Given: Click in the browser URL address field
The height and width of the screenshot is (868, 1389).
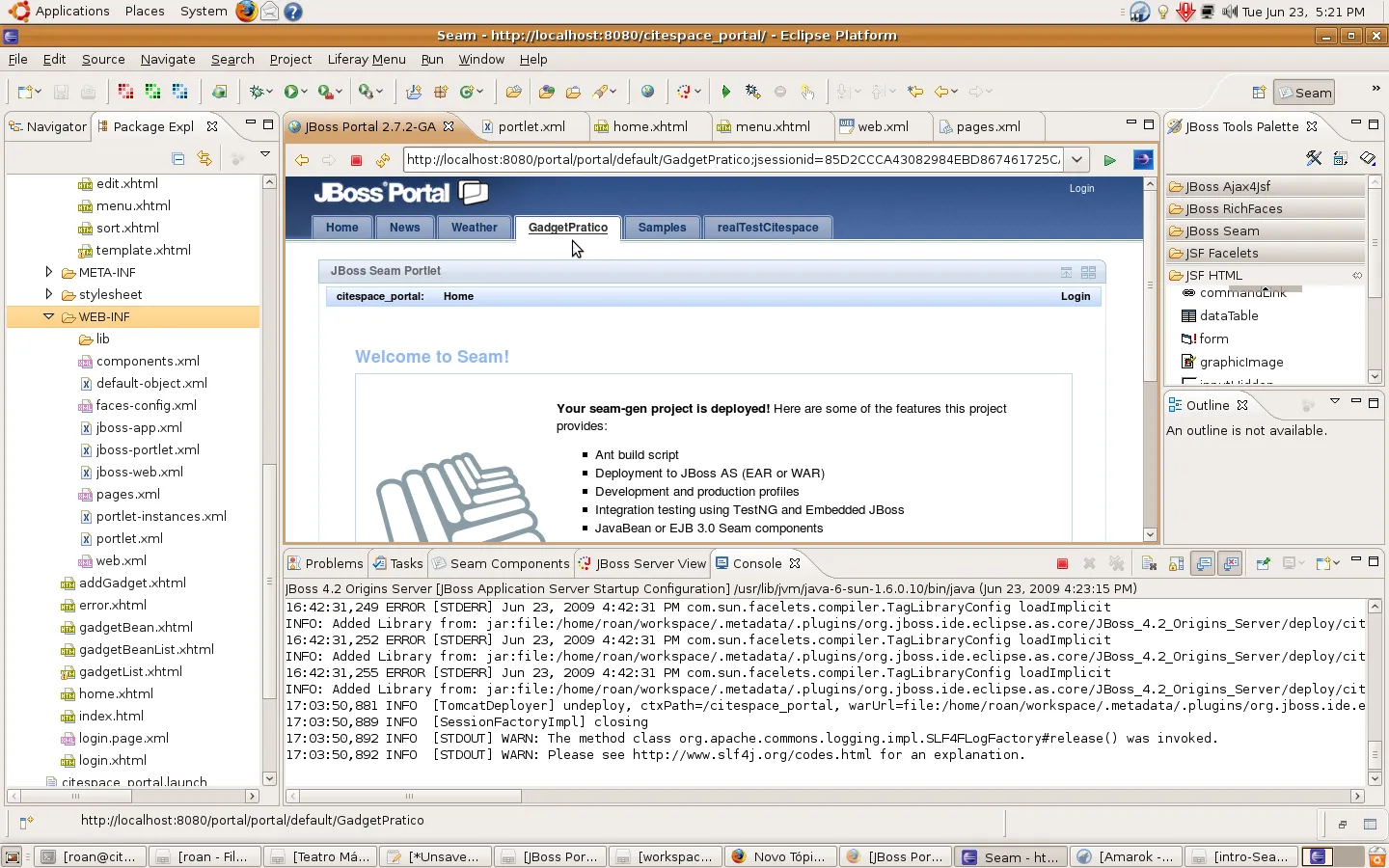Looking at the screenshot, I should click(733, 160).
